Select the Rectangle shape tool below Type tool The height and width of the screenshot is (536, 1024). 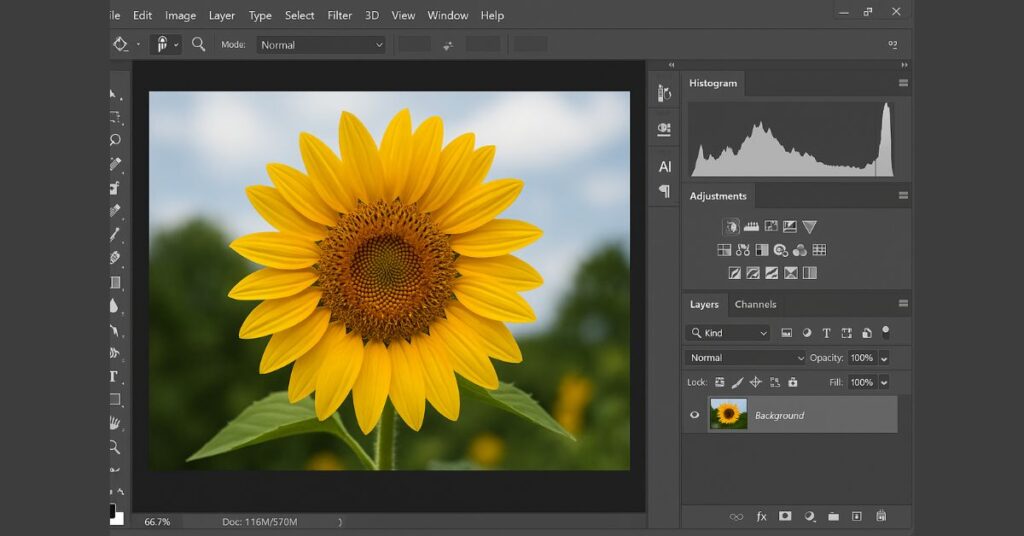[116, 400]
